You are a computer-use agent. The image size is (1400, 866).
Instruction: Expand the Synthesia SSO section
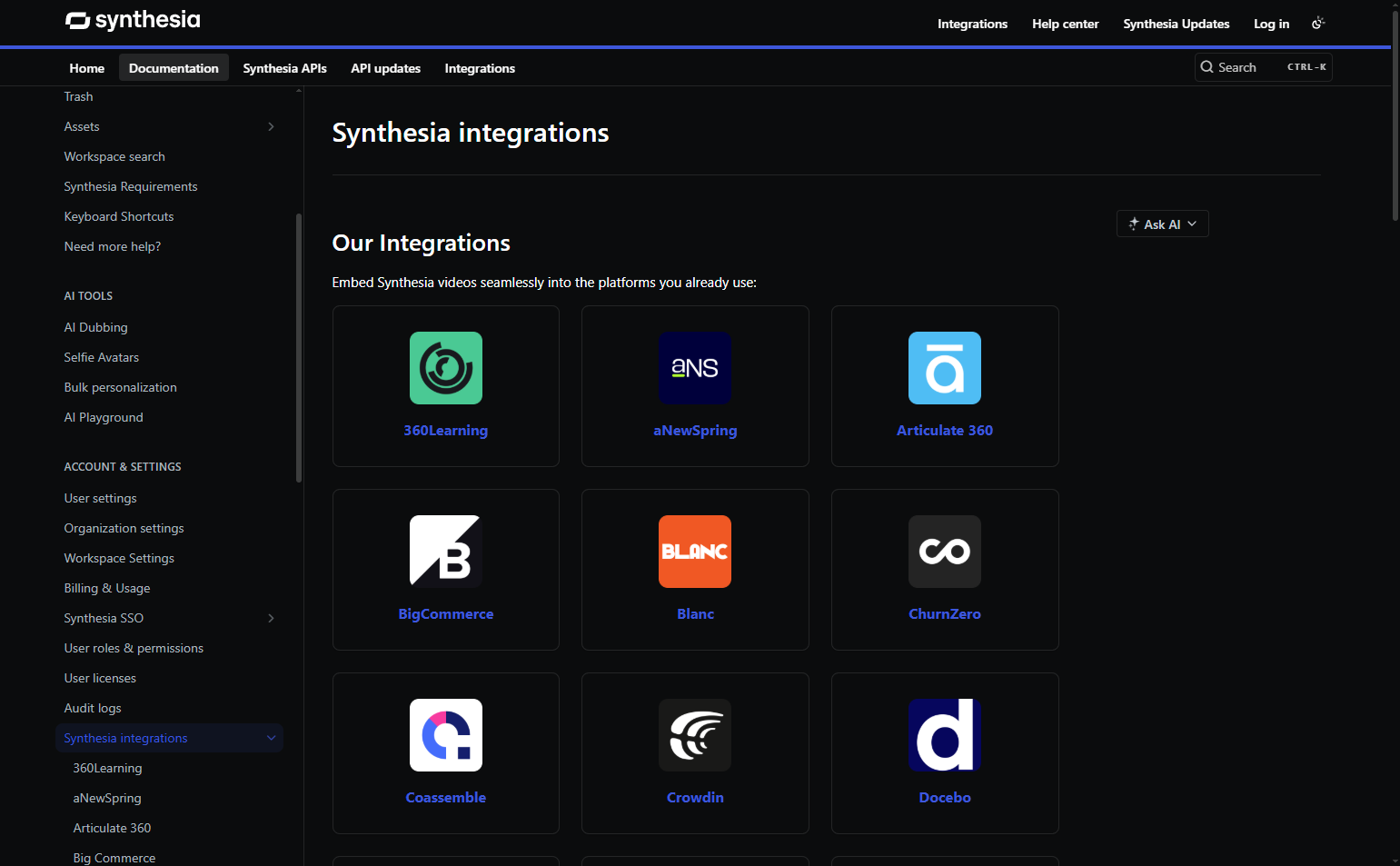270,618
